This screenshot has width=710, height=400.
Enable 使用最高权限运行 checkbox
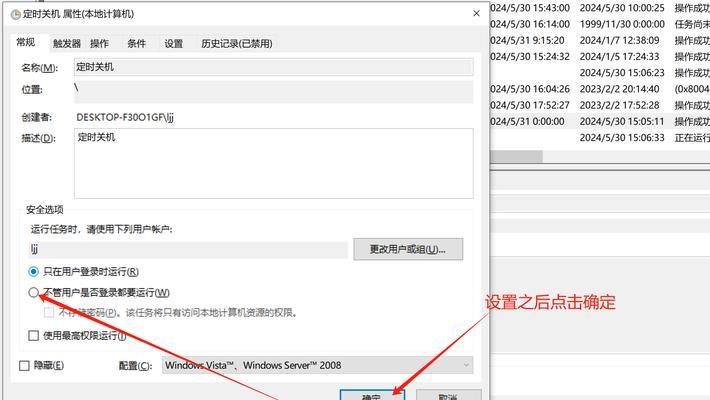click(x=34, y=336)
